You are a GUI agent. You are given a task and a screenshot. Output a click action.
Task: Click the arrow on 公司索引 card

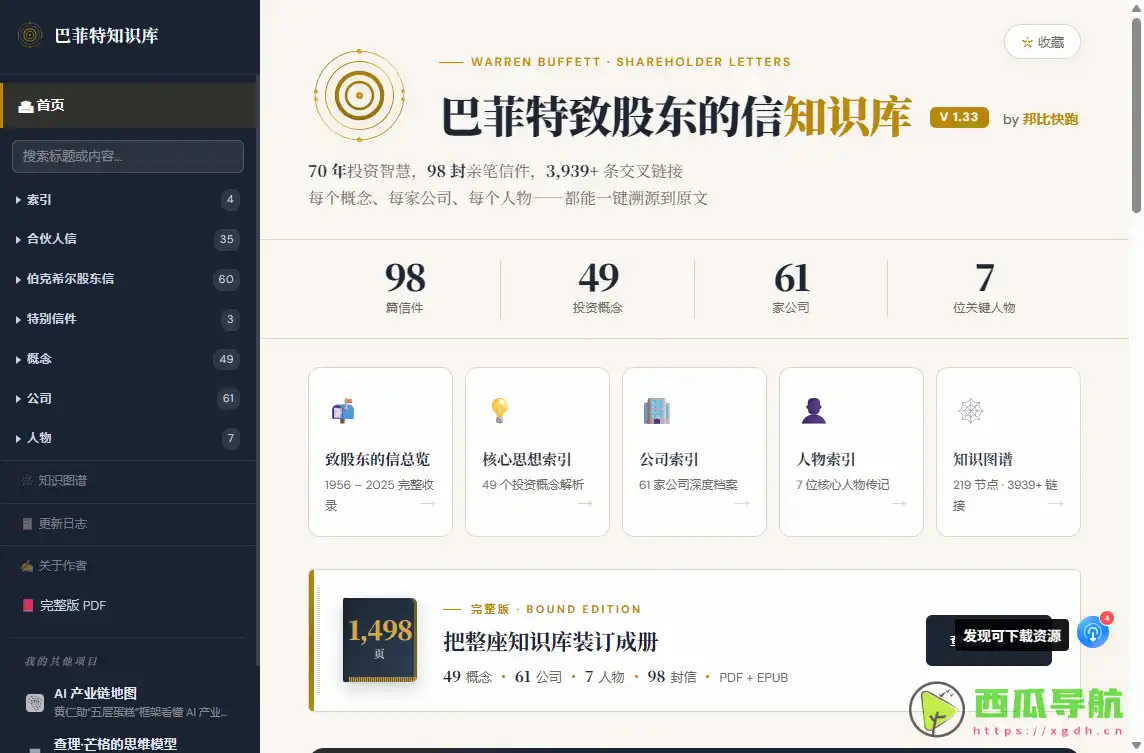click(742, 503)
